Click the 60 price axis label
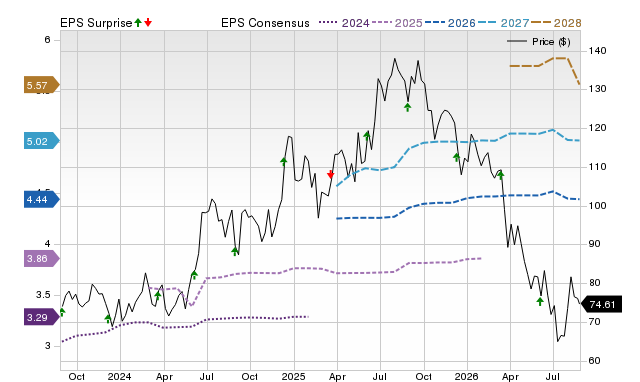The image size is (640, 382). point(594,360)
